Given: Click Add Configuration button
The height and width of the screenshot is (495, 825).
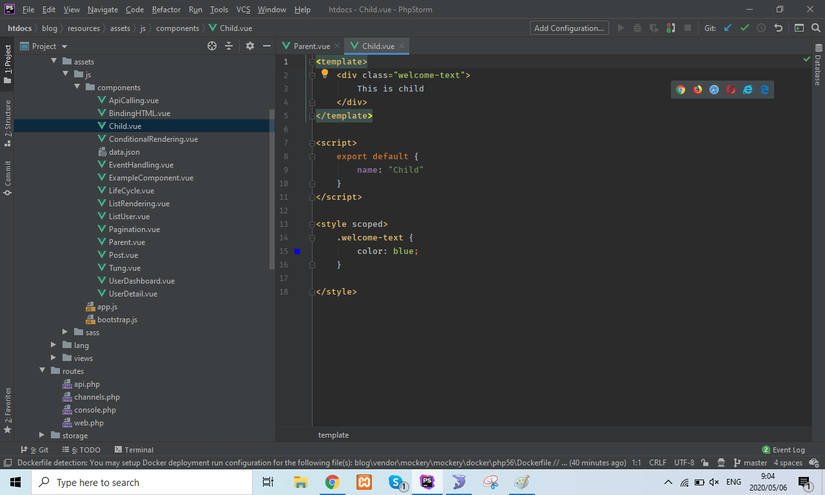Looking at the screenshot, I should [569, 28].
